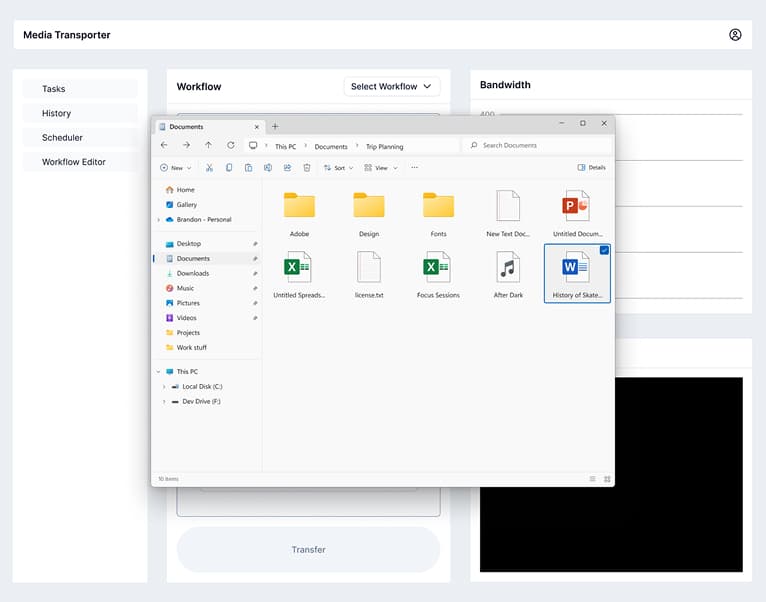This screenshot has width=766, height=602.
Task: Open Gallery in navigation pane
Action: pyautogui.click(x=186, y=205)
